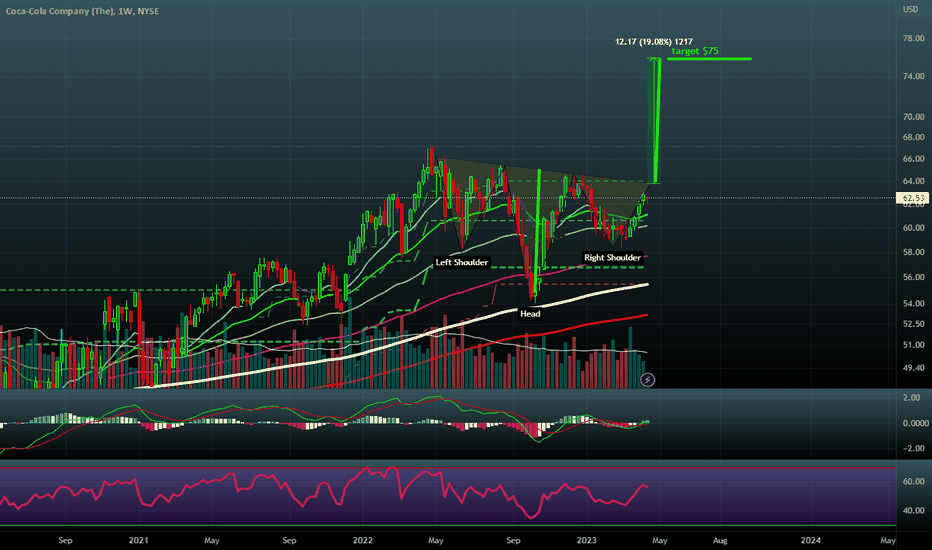
Task: Click the '12.17 (19.08%) 1217' measurement label
Action: pyautogui.click(x=654, y=42)
